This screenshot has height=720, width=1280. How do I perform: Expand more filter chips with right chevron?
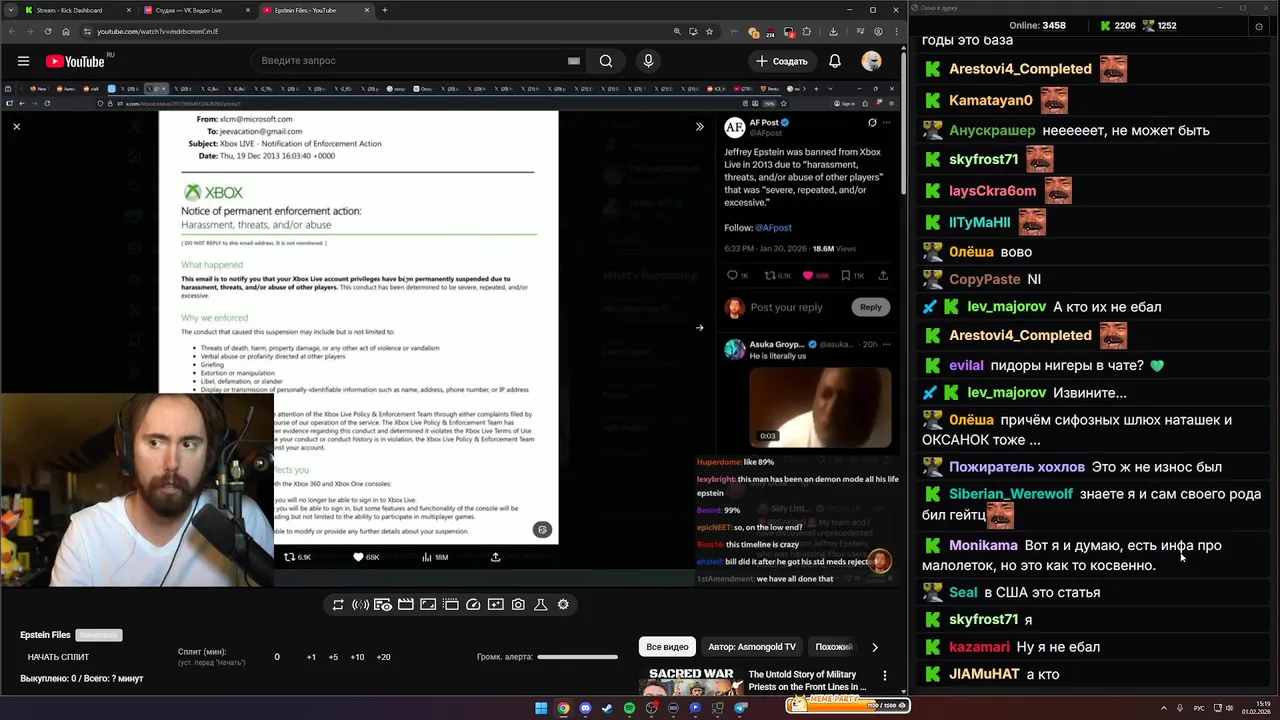[x=875, y=647]
